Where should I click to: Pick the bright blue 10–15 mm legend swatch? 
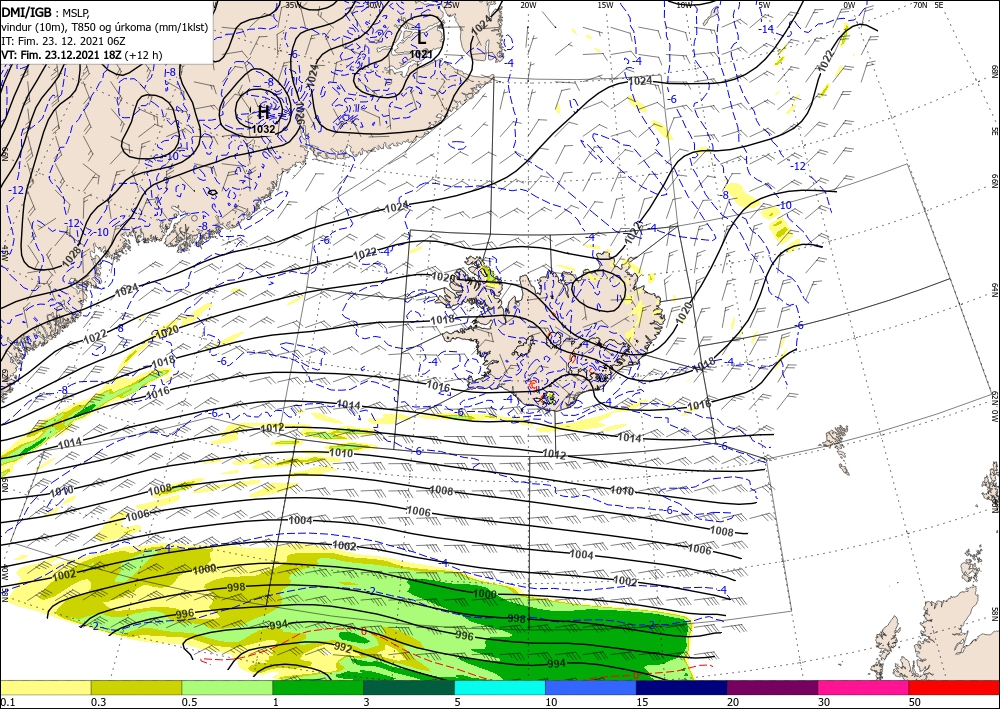(x=591, y=687)
